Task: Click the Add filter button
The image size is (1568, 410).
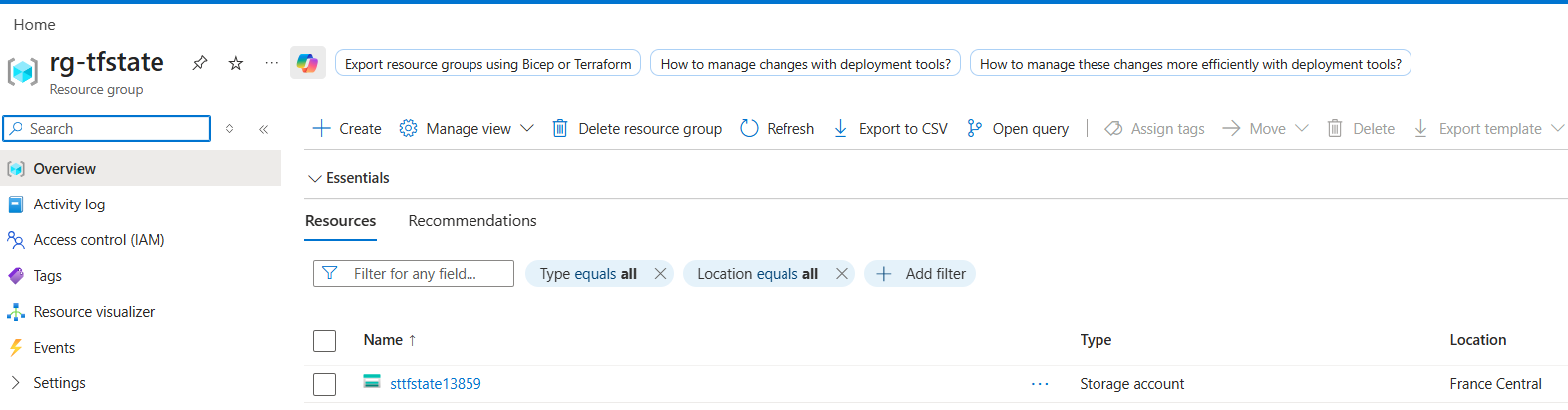Action: click(x=920, y=274)
